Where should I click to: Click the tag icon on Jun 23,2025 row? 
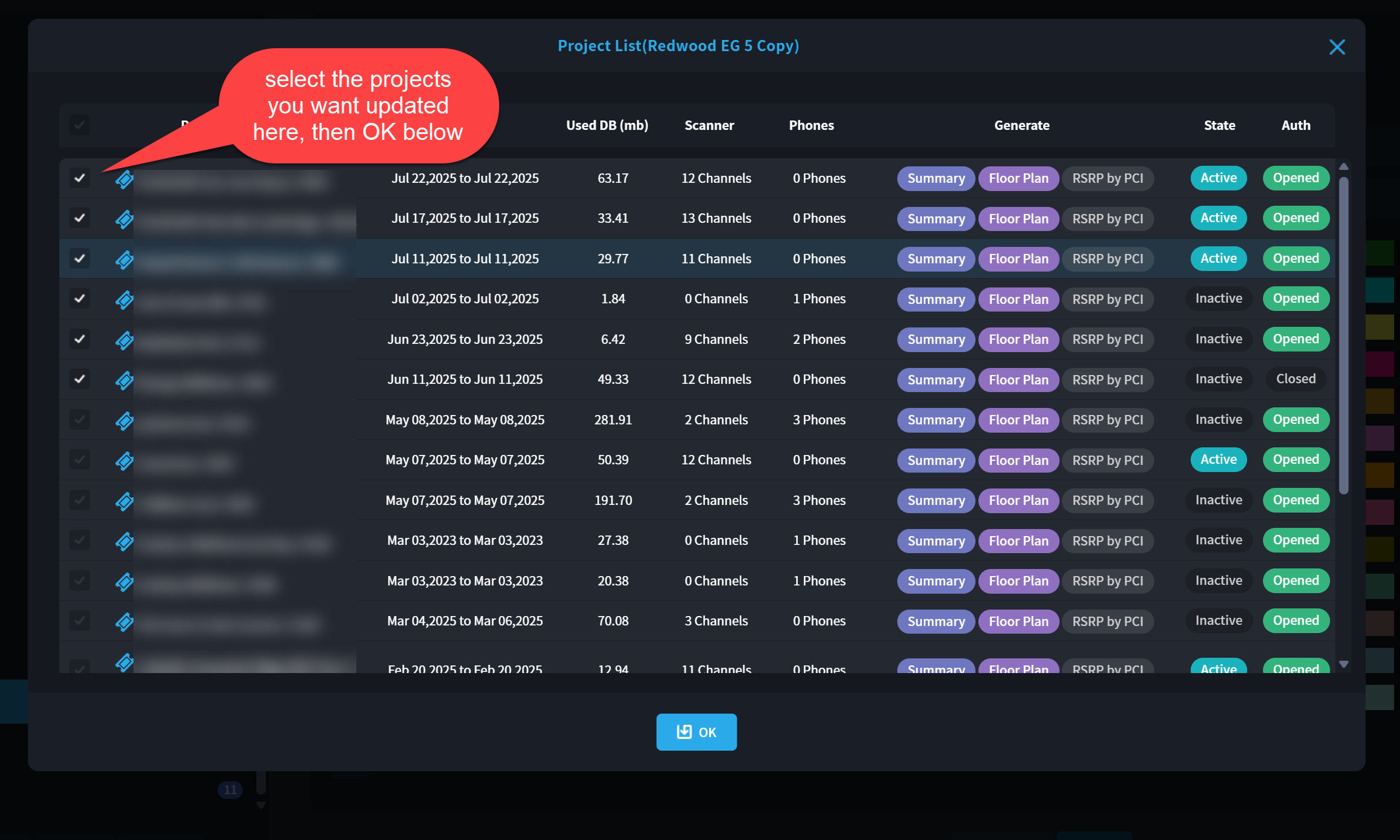(x=124, y=340)
